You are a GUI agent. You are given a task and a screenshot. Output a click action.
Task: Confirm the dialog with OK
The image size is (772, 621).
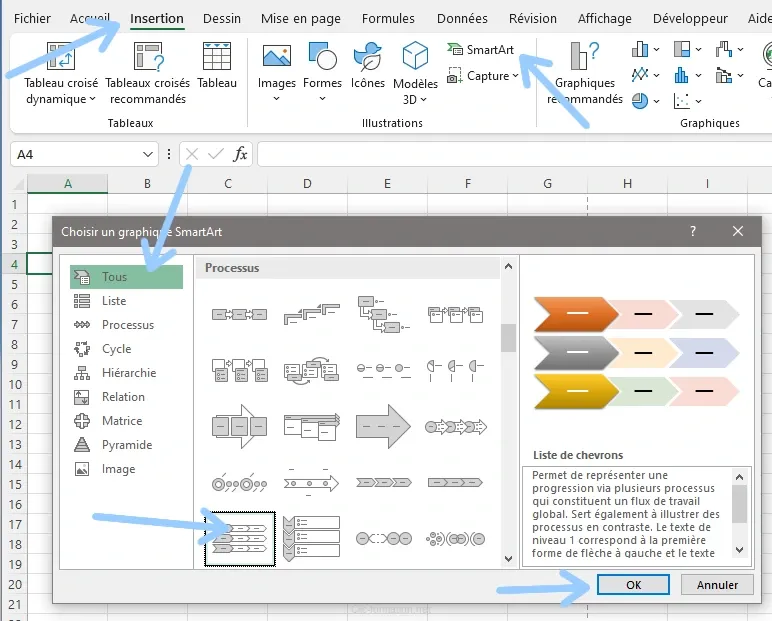(633, 585)
